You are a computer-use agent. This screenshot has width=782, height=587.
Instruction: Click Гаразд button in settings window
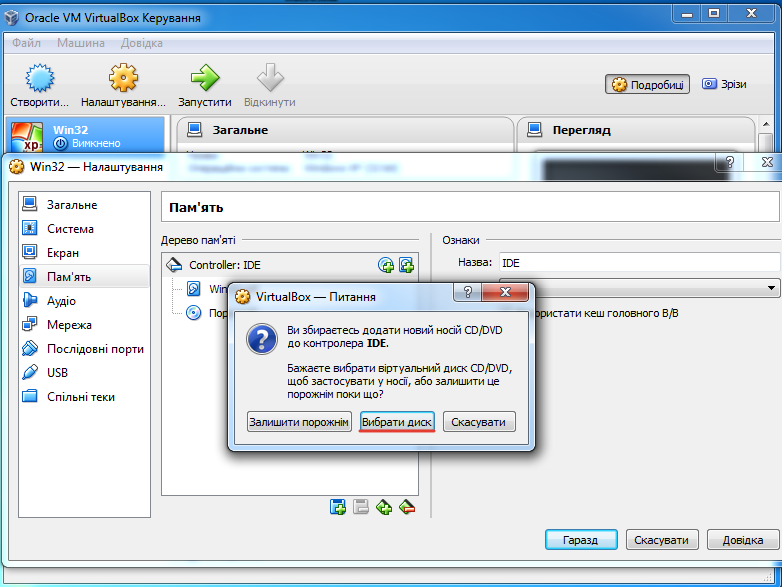(581, 540)
